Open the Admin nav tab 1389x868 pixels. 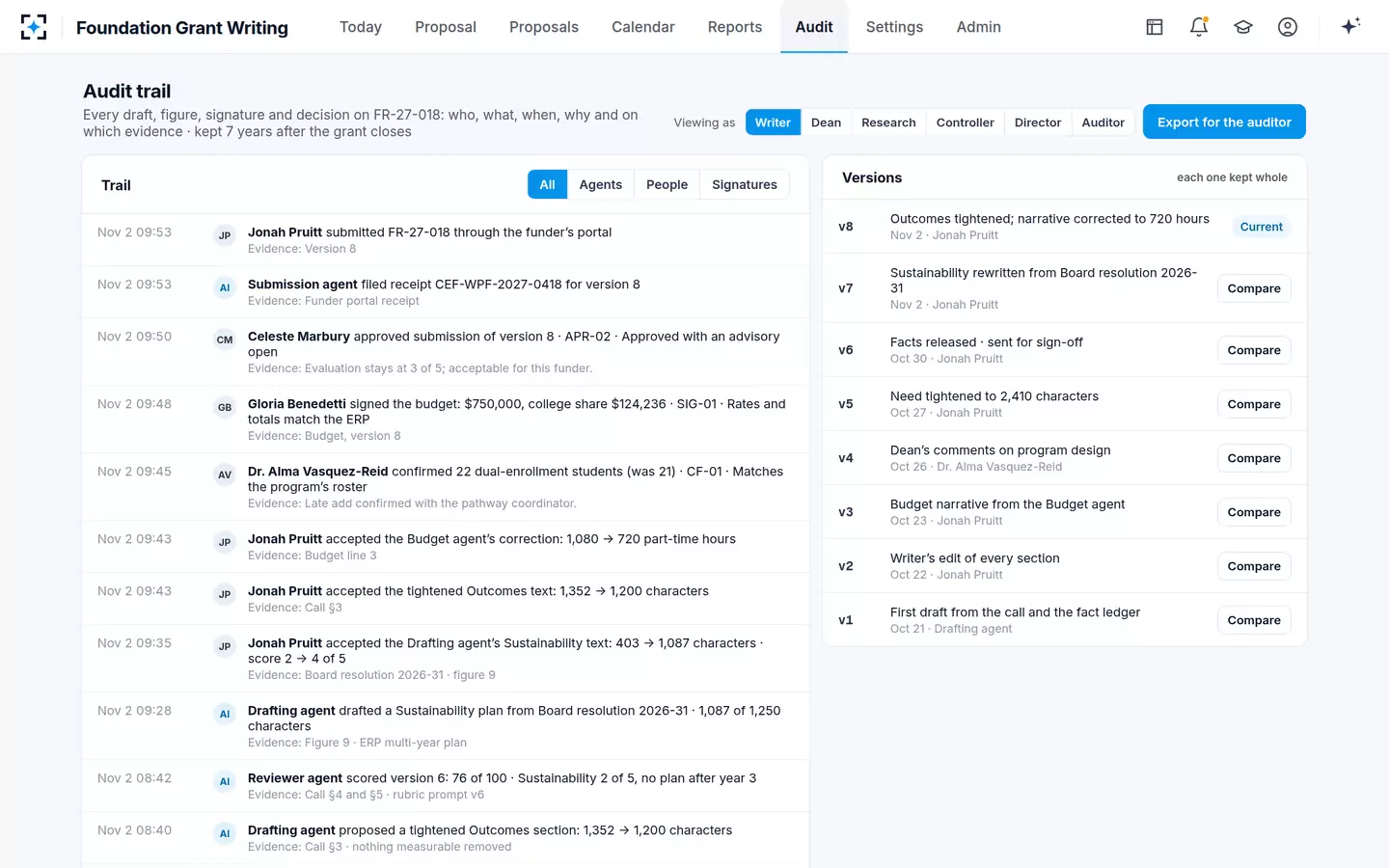[x=978, y=27]
